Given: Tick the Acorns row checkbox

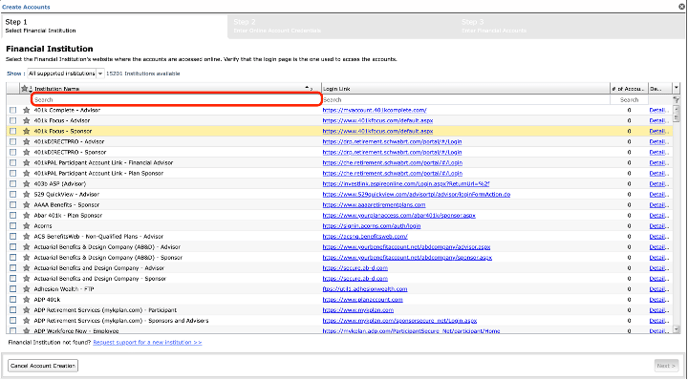Looking at the screenshot, I should (x=13, y=226).
